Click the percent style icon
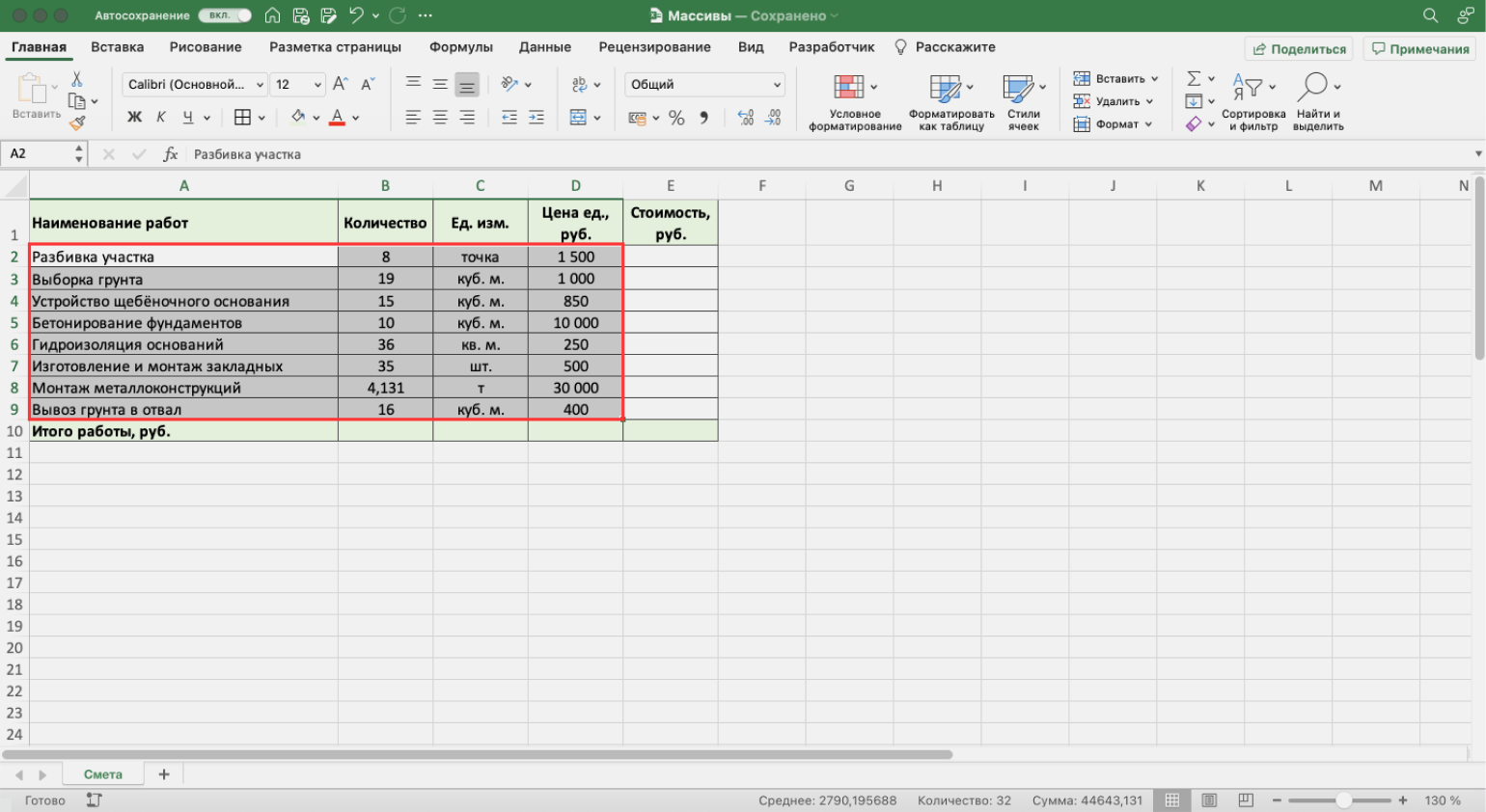Viewport: 1486px width, 812px height. tap(676, 118)
